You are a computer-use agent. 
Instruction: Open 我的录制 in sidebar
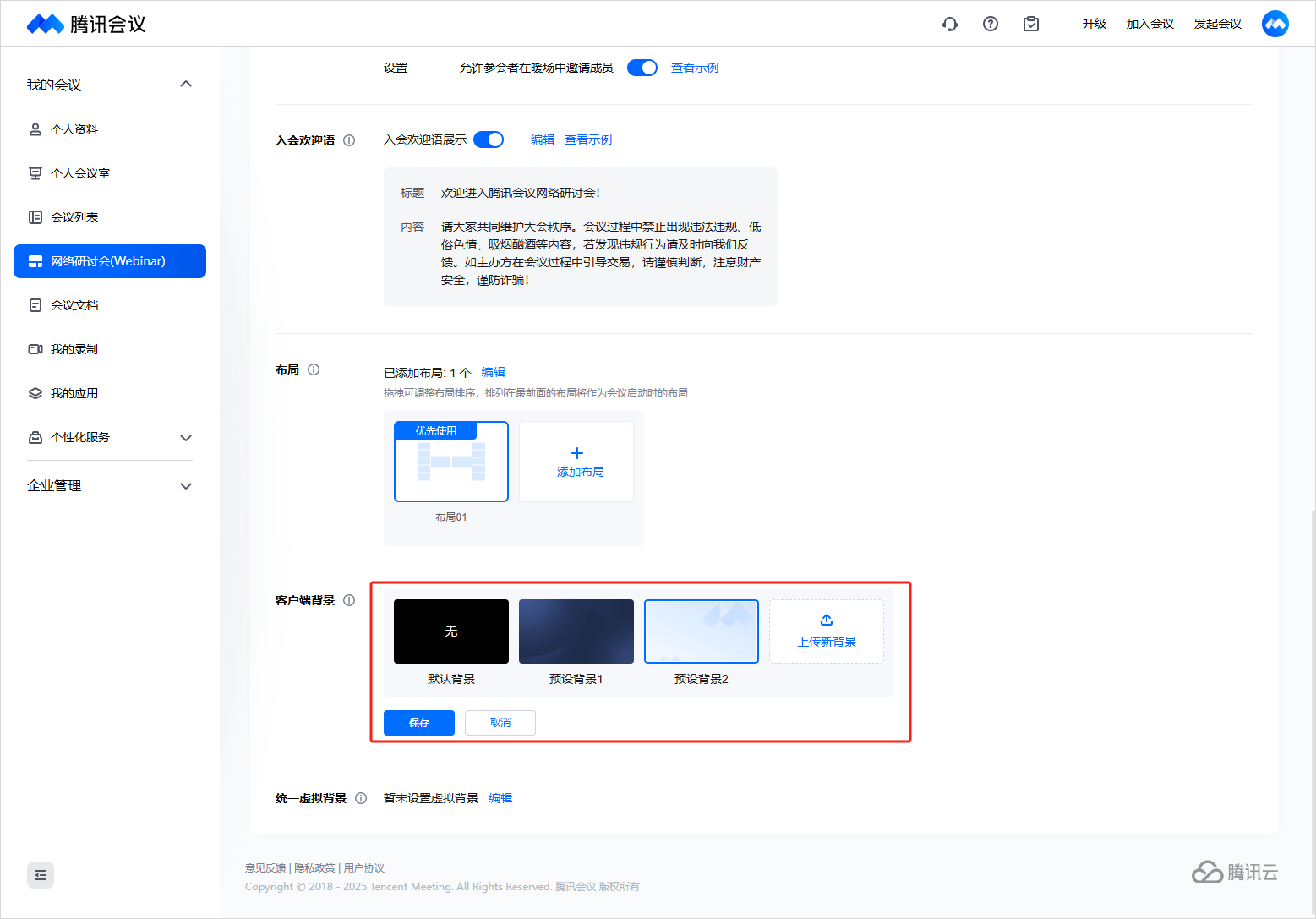point(110,349)
